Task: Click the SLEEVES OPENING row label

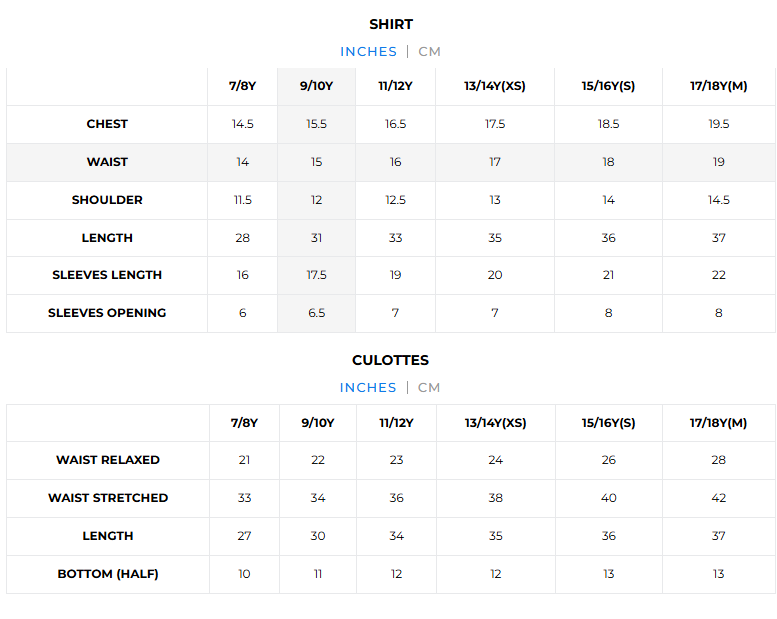Action: [107, 313]
